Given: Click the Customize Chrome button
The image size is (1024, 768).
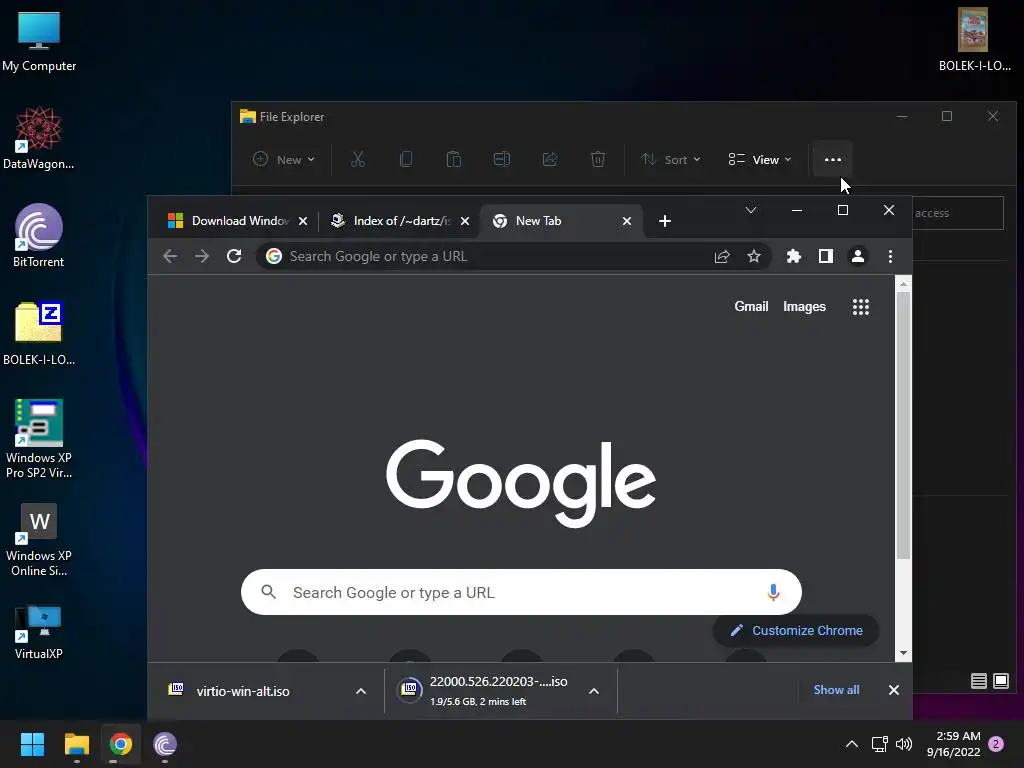Looking at the screenshot, I should [796, 630].
